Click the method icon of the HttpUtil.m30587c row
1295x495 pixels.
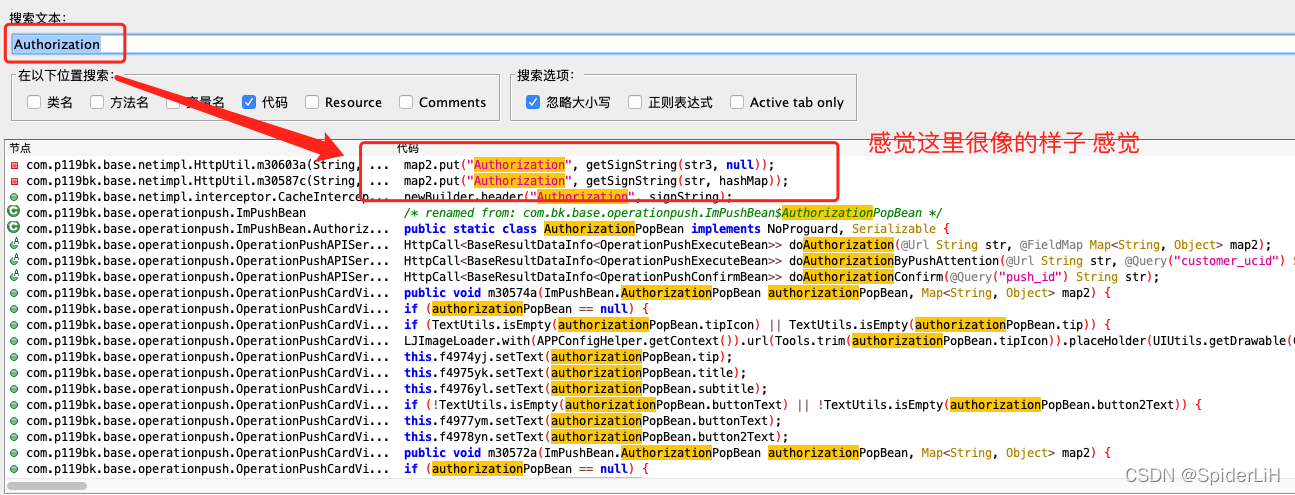[x=14, y=180]
